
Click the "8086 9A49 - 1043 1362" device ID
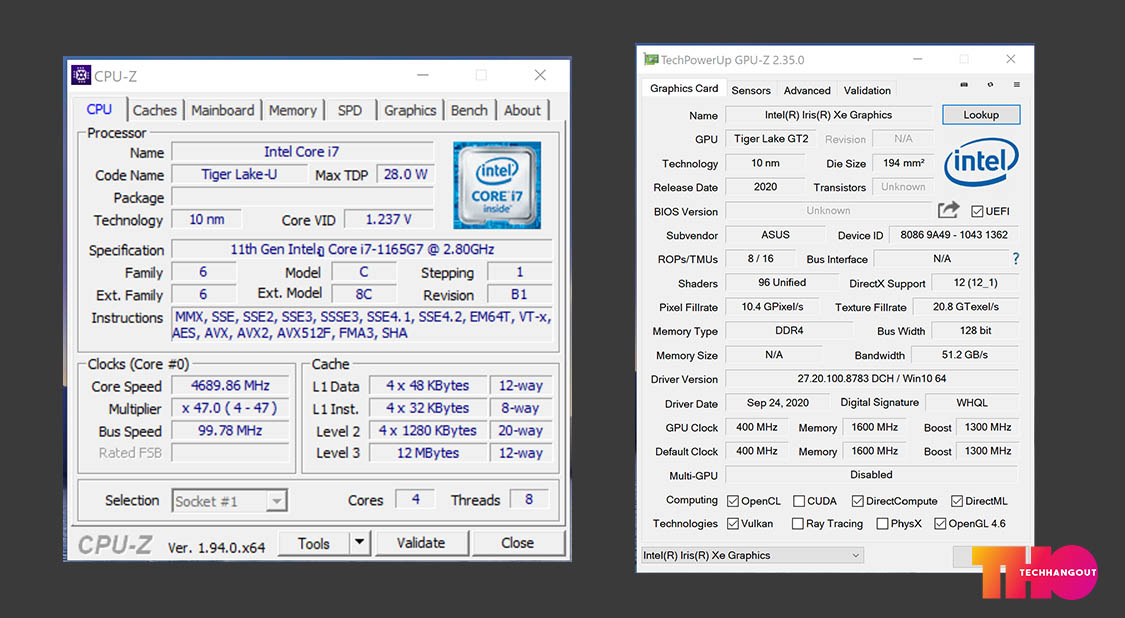tap(954, 235)
